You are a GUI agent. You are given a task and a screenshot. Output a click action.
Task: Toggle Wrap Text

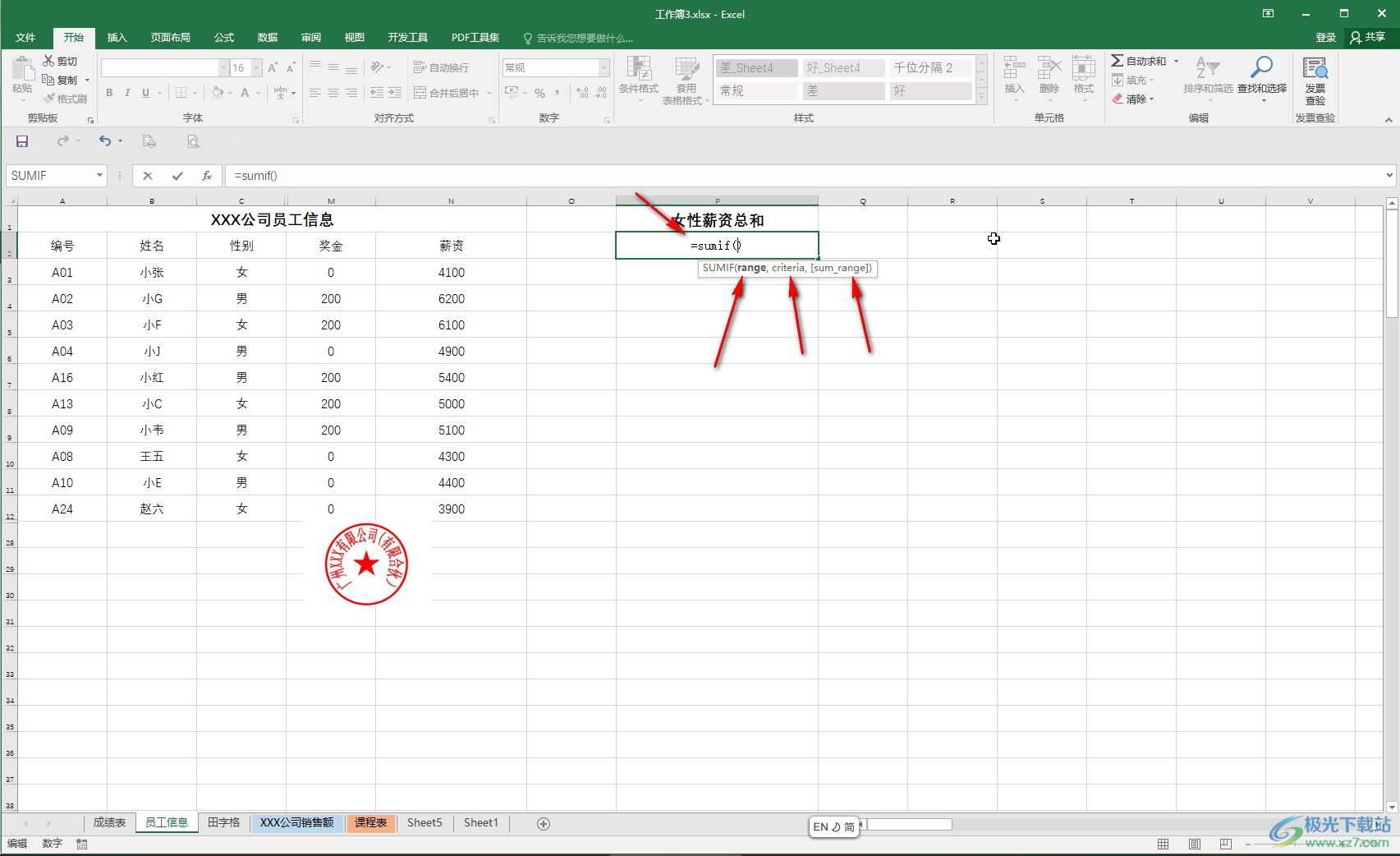click(441, 67)
